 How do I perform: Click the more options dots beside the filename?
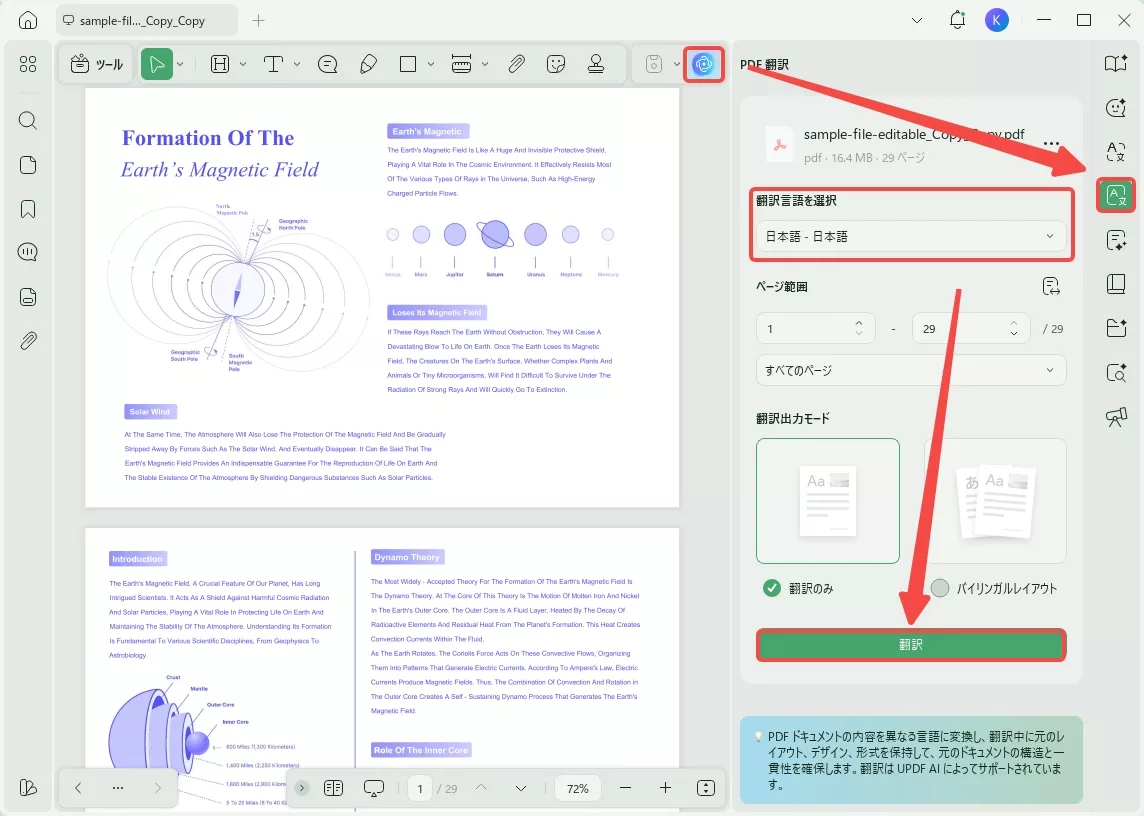[1050, 143]
